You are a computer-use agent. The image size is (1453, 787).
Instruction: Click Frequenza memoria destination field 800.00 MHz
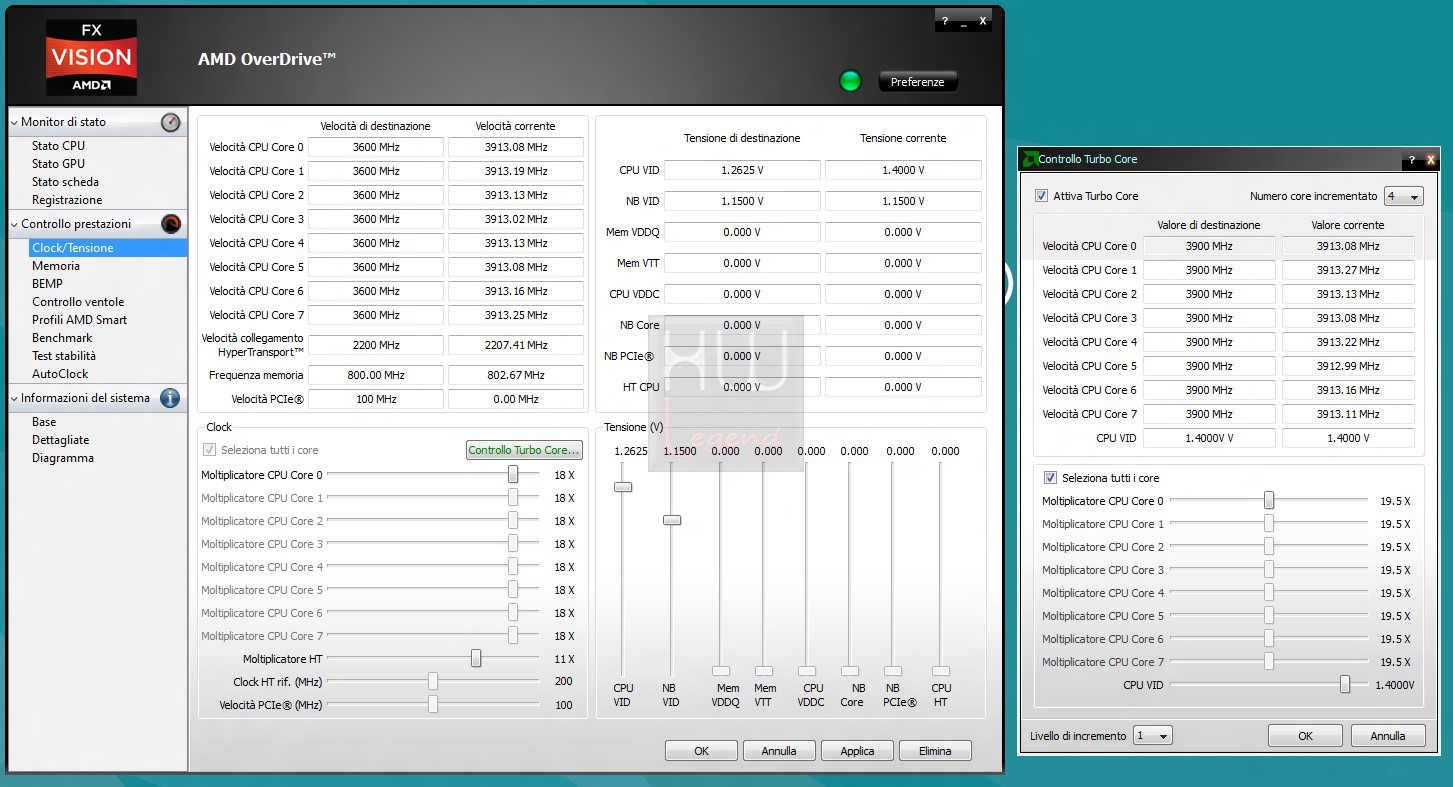(x=375, y=375)
